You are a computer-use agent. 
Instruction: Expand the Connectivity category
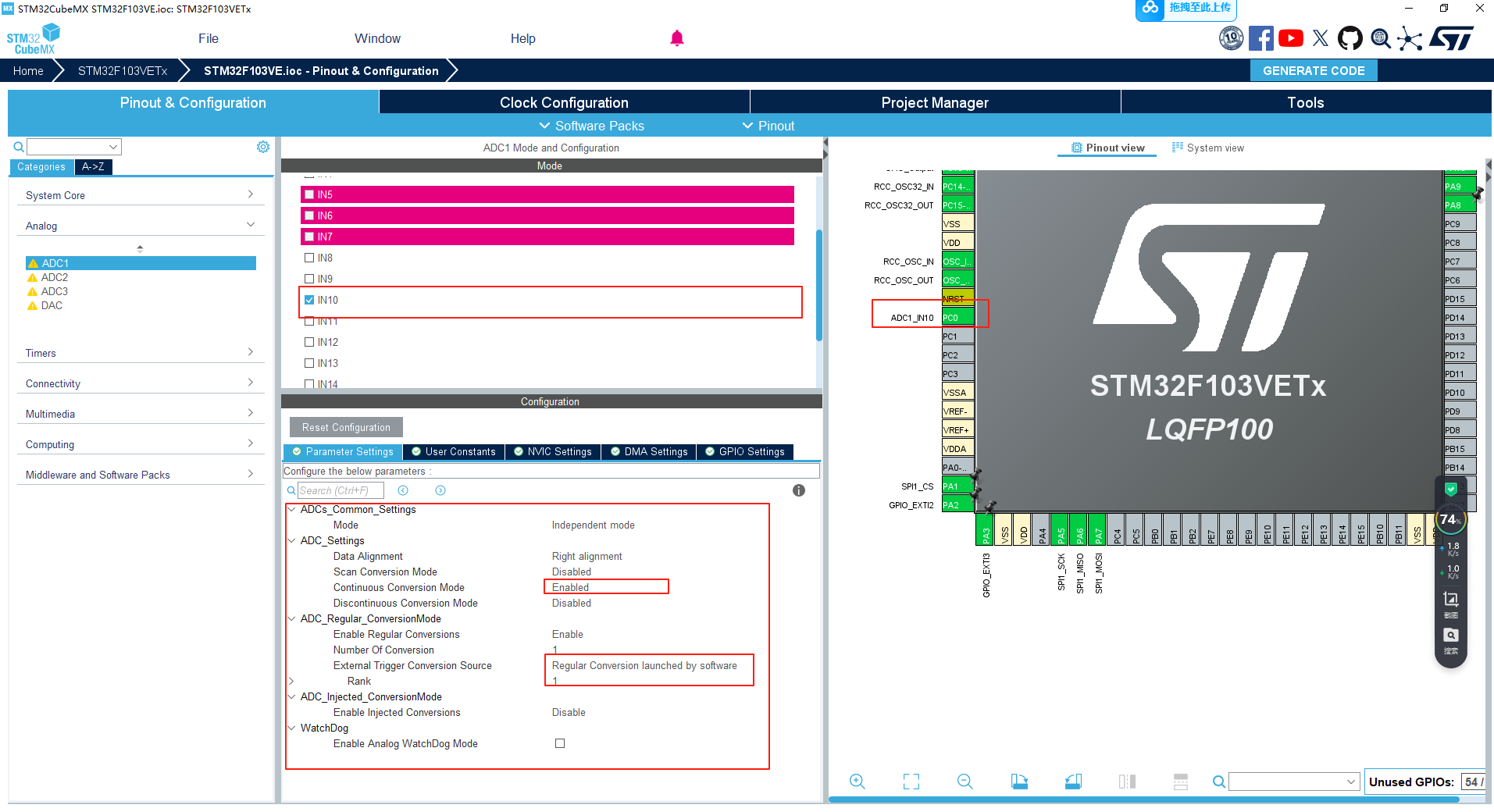141,383
